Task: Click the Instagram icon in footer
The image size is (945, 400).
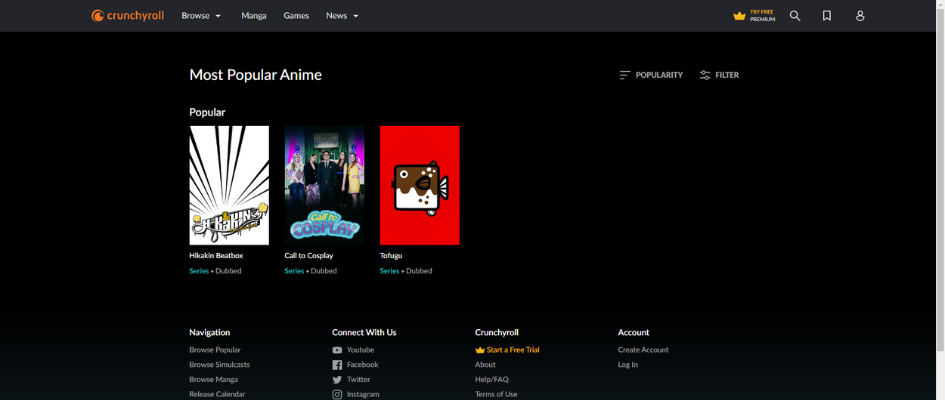Action: (337, 395)
